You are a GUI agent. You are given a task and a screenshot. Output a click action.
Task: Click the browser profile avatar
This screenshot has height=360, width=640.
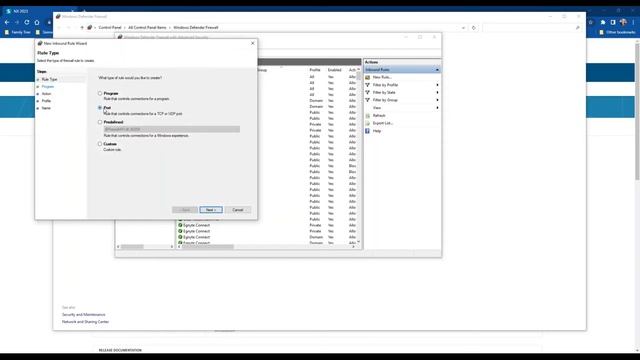click(623, 22)
